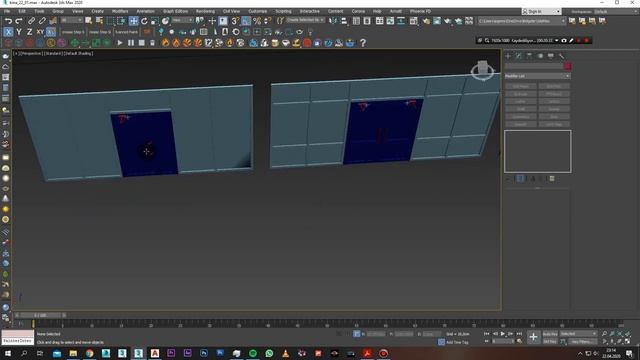Open the key mode Selected dropdown
Image resolution: width=640 pixels, height=360 pixels.
(578, 334)
